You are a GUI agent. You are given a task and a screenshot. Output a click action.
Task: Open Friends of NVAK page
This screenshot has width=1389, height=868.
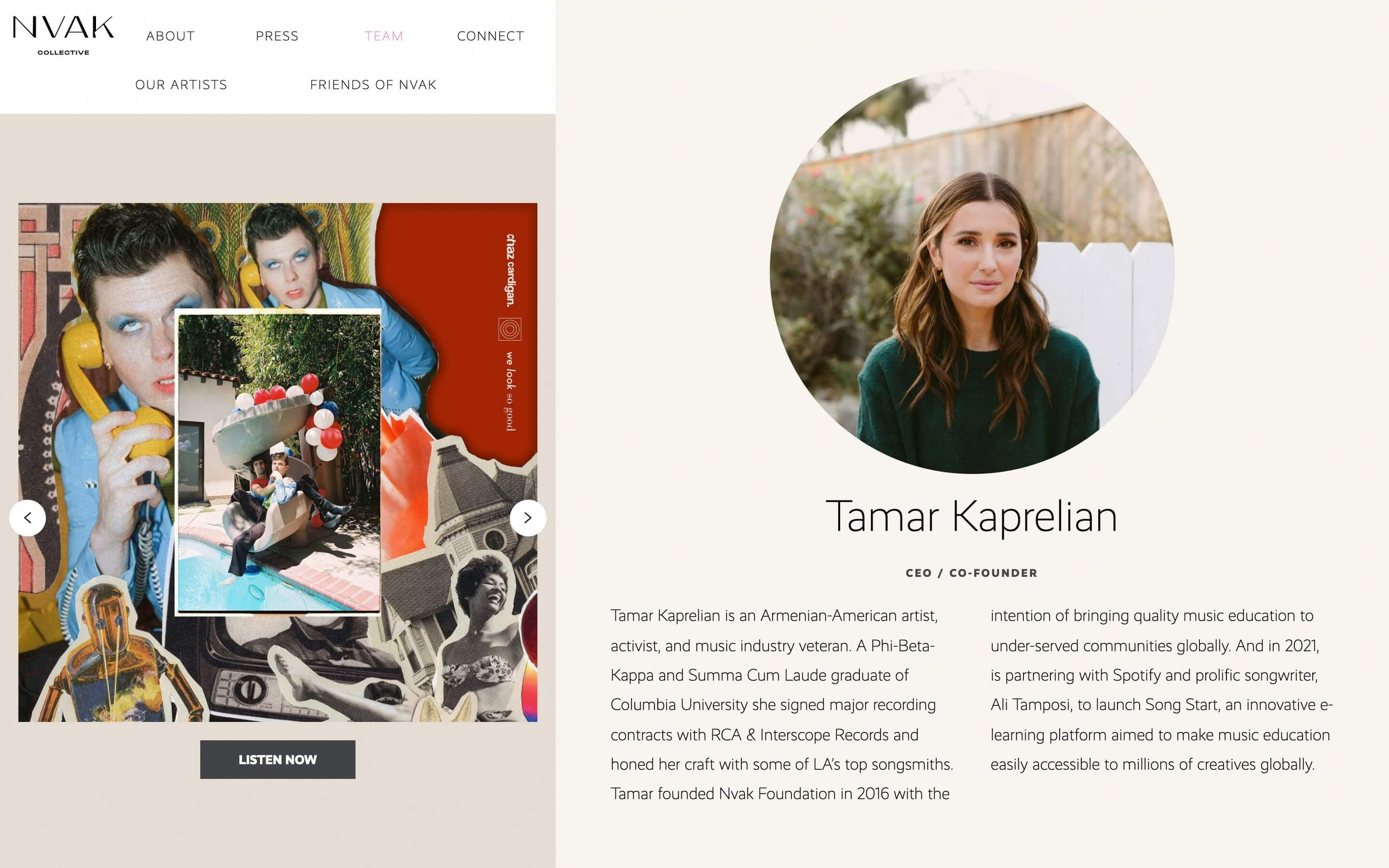point(374,85)
